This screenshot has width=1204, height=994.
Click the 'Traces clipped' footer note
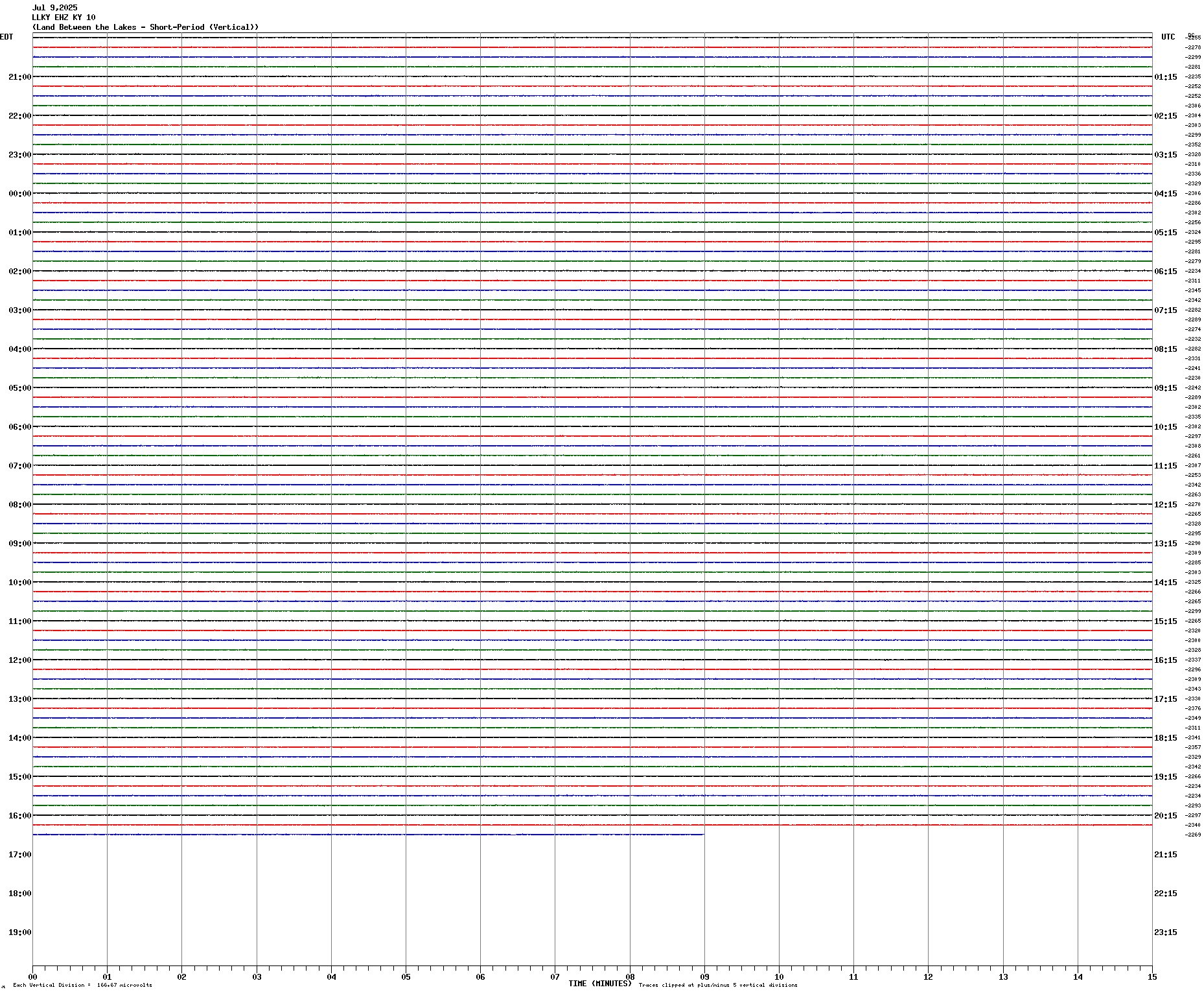coord(718,985)
